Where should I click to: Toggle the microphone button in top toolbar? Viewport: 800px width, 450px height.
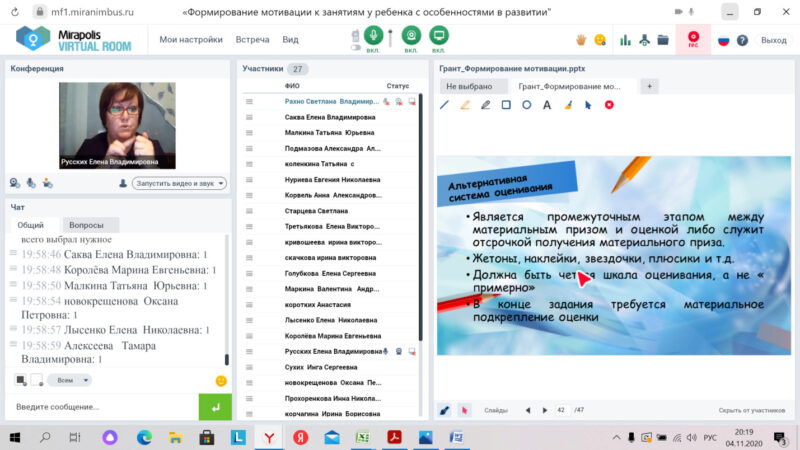373,36
